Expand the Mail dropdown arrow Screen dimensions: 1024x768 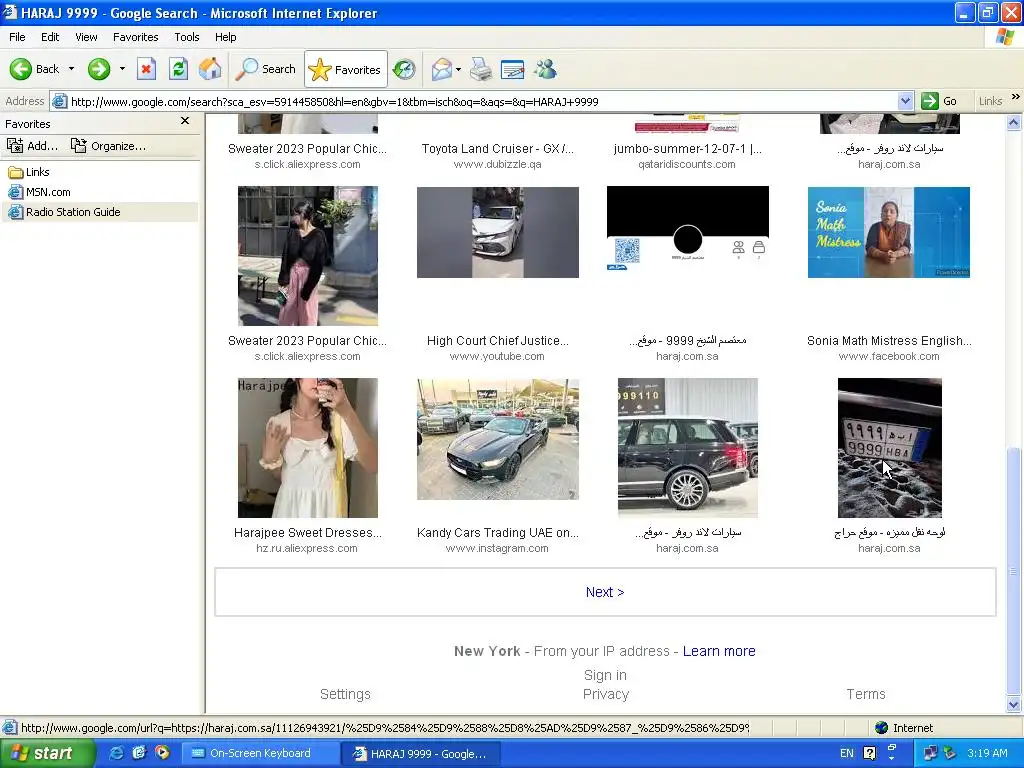pyautogui.click(x=458, y=69)
